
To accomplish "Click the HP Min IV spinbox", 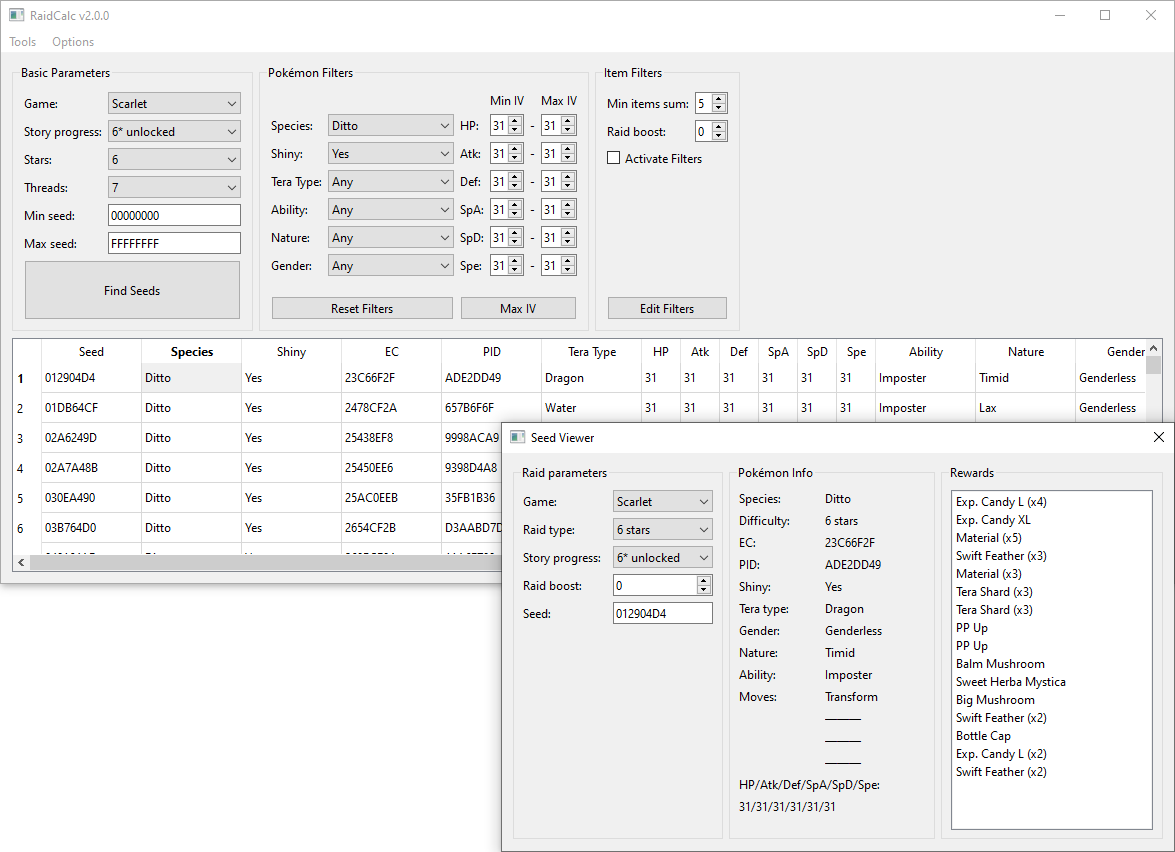I will coord(507,125).
